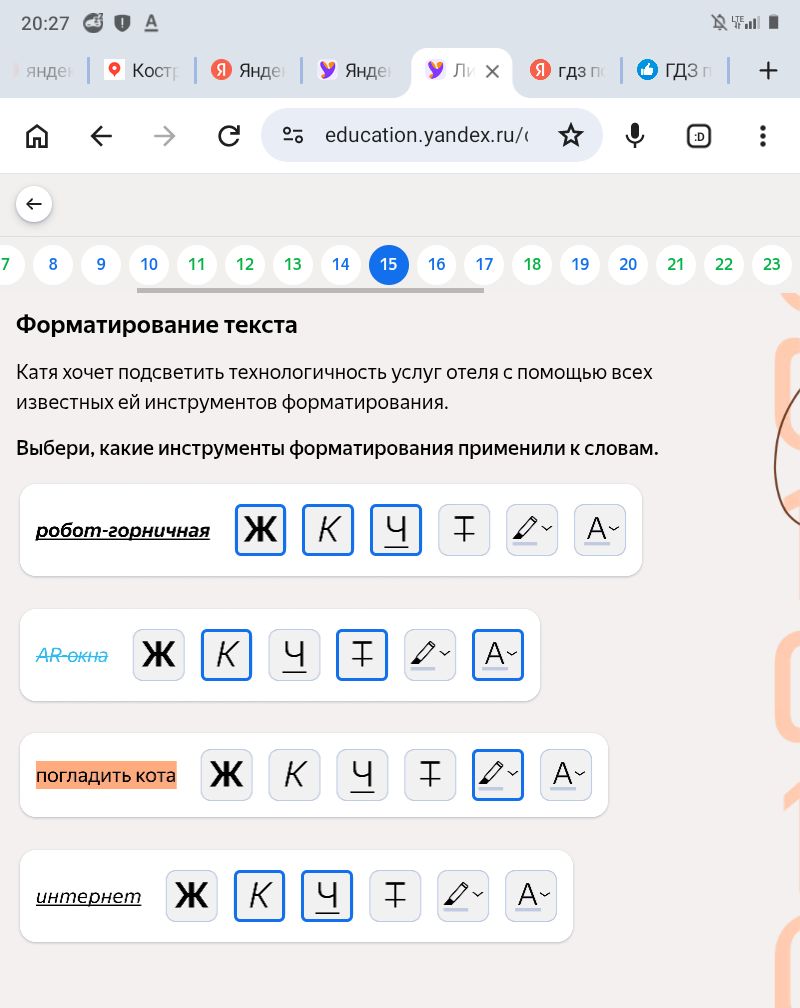Select underline icon in интернет row
Viewport: 800px width, 1008px height.
[327, 896]
